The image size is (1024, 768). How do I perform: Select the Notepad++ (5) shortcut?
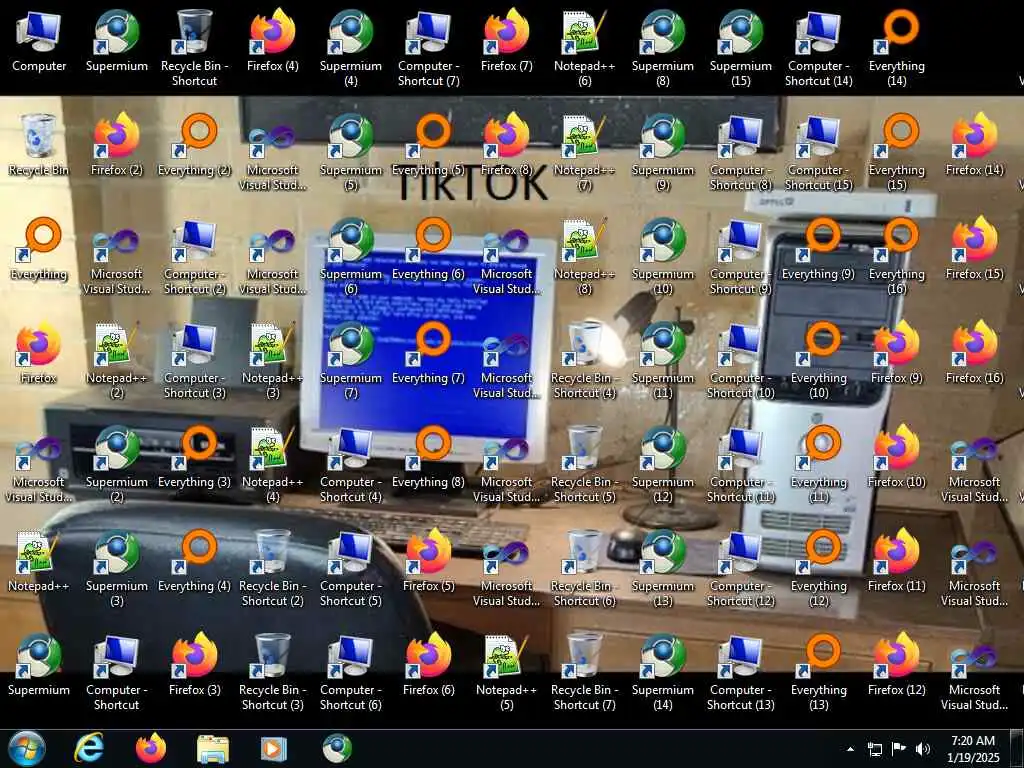click(x=507, y=672)
